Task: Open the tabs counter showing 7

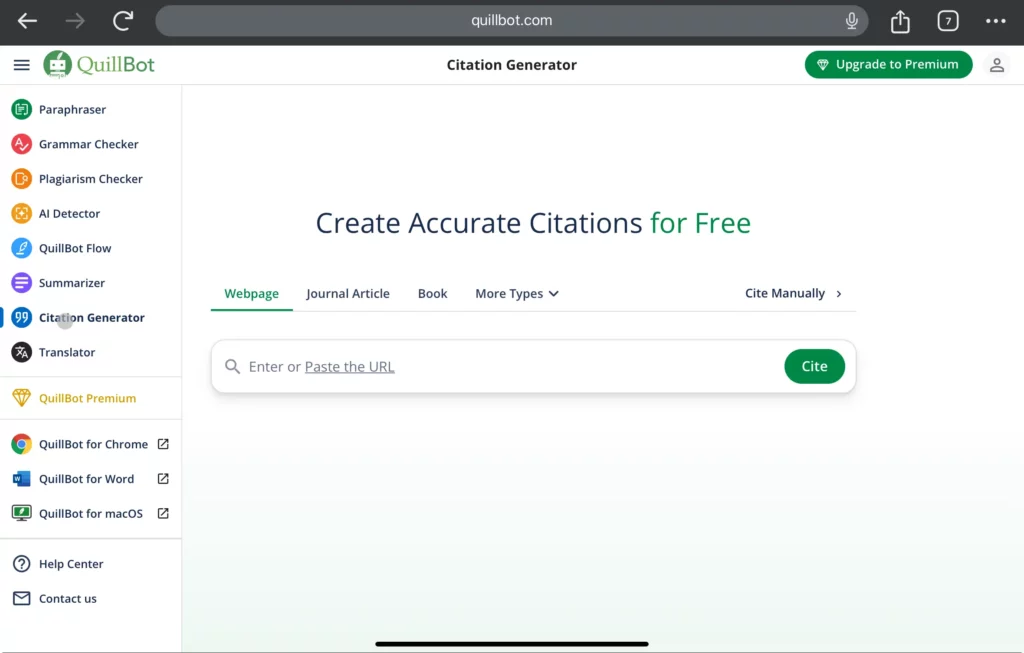Action: coord(948,21)
